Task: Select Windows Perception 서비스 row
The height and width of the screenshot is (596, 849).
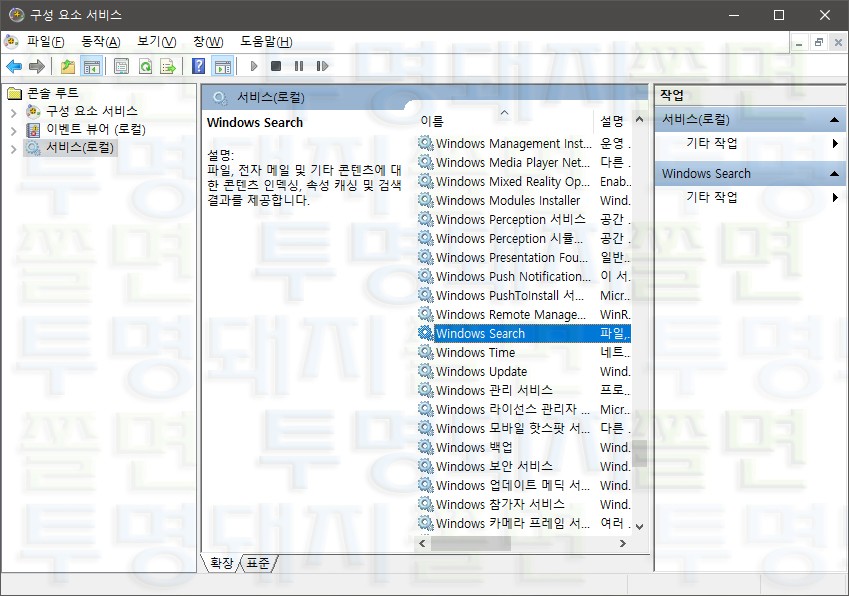Action: pos(524,219)
